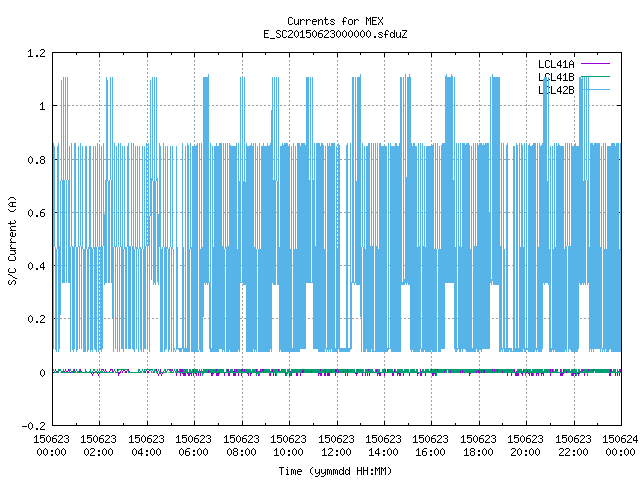The width and height of the screenshot is (640, 480).
Task: Click the x-axis tick 150623 08:00
Action: point(241,446)
